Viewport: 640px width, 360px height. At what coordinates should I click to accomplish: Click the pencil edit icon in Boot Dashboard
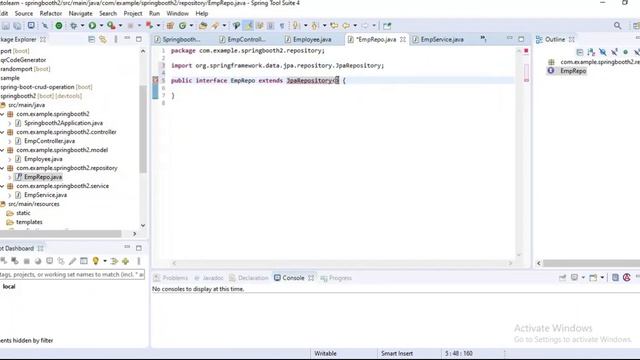(x=72, y=261)
